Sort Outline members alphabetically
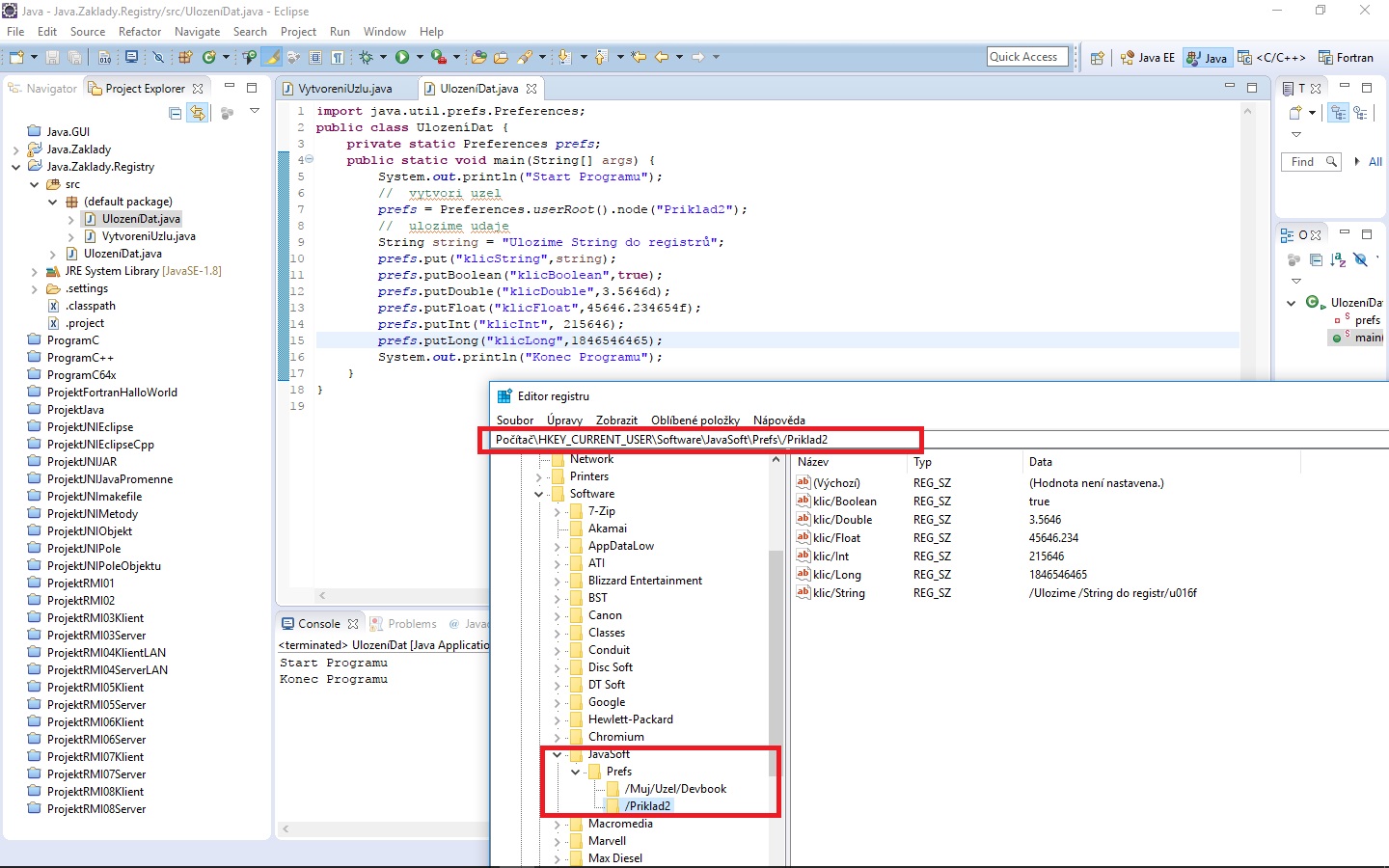1389x868 pixels. [x=1338, y=259]
